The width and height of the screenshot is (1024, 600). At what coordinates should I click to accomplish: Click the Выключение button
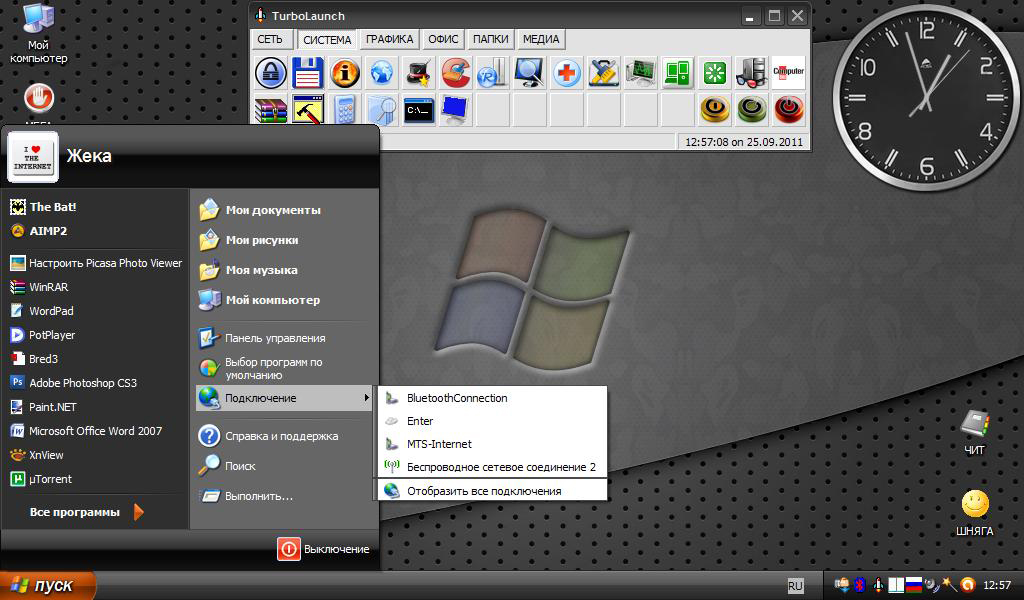(x=324, y=549)
